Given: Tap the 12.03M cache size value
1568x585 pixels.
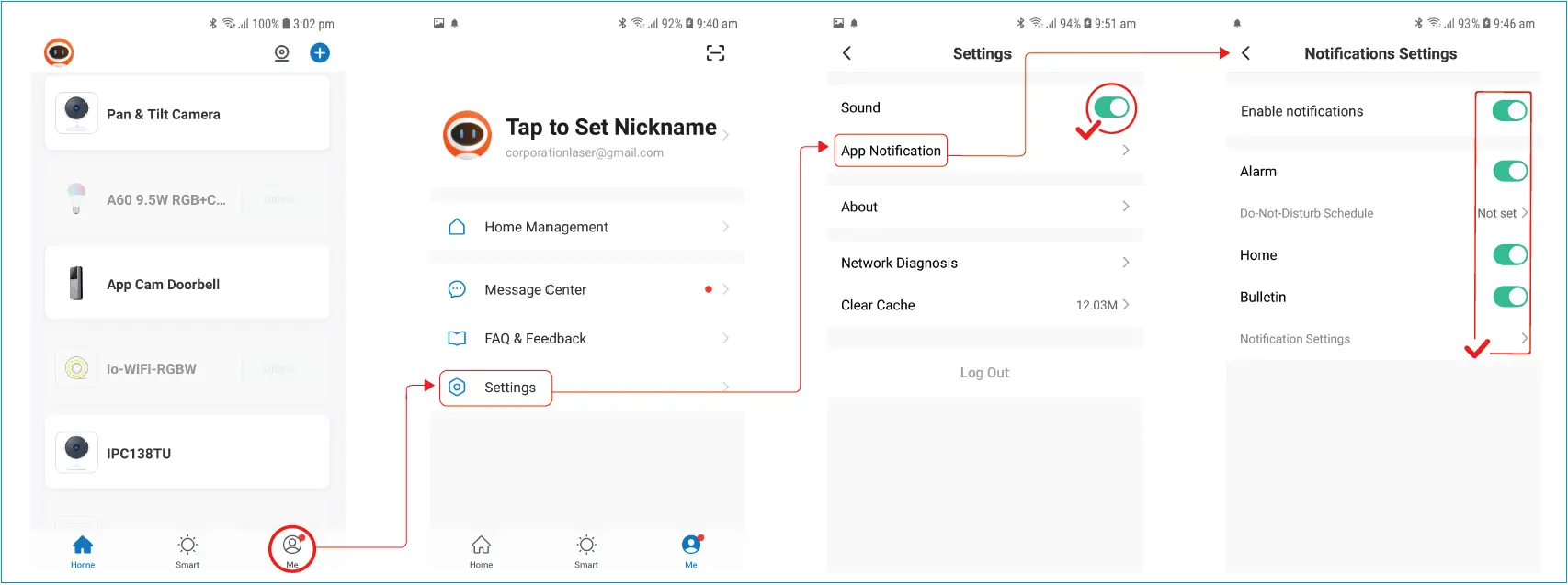Looking at the screenshot, I should [1096, 305].
